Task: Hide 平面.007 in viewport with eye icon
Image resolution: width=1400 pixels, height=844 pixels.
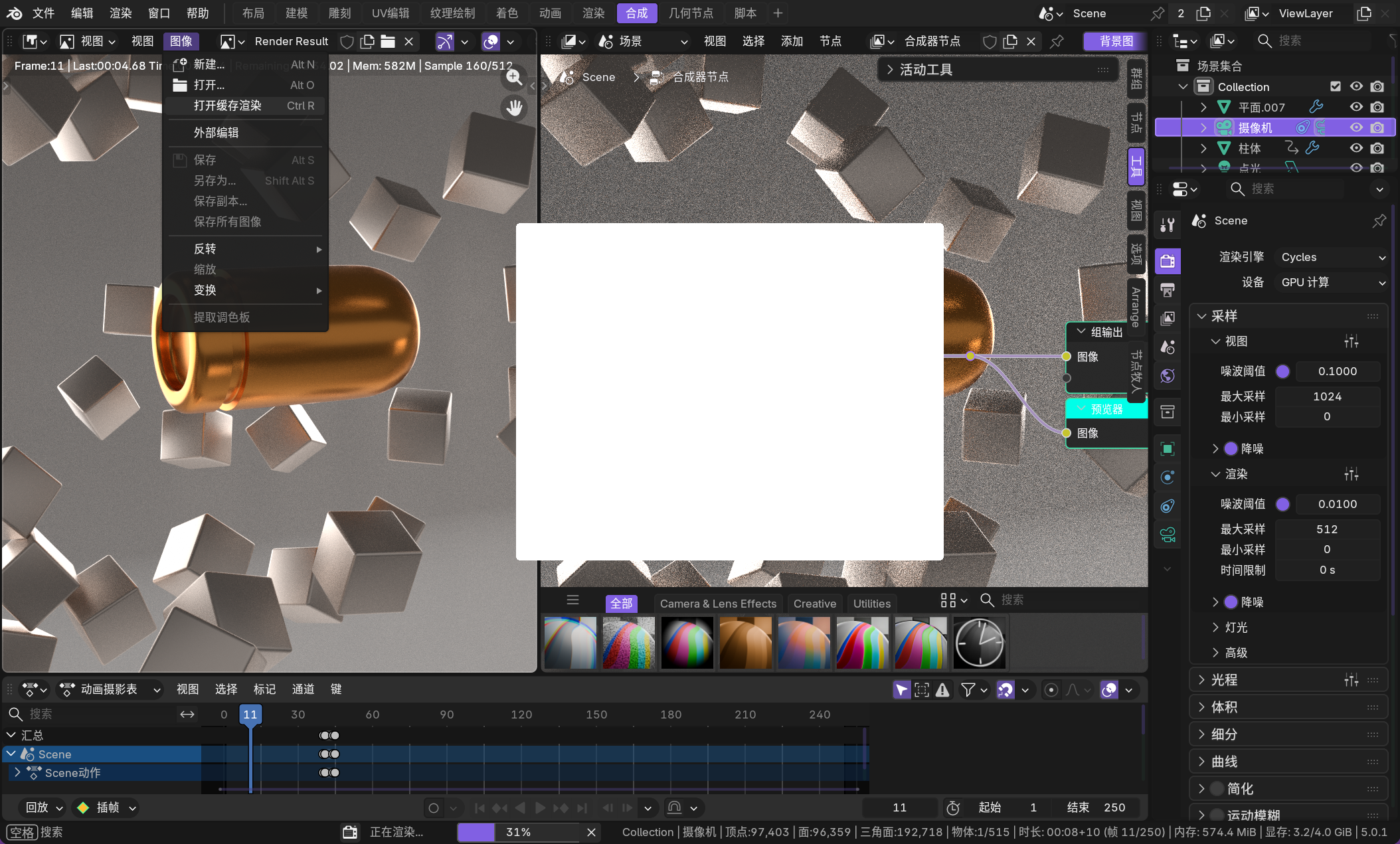Action: tap(1356, 107)
